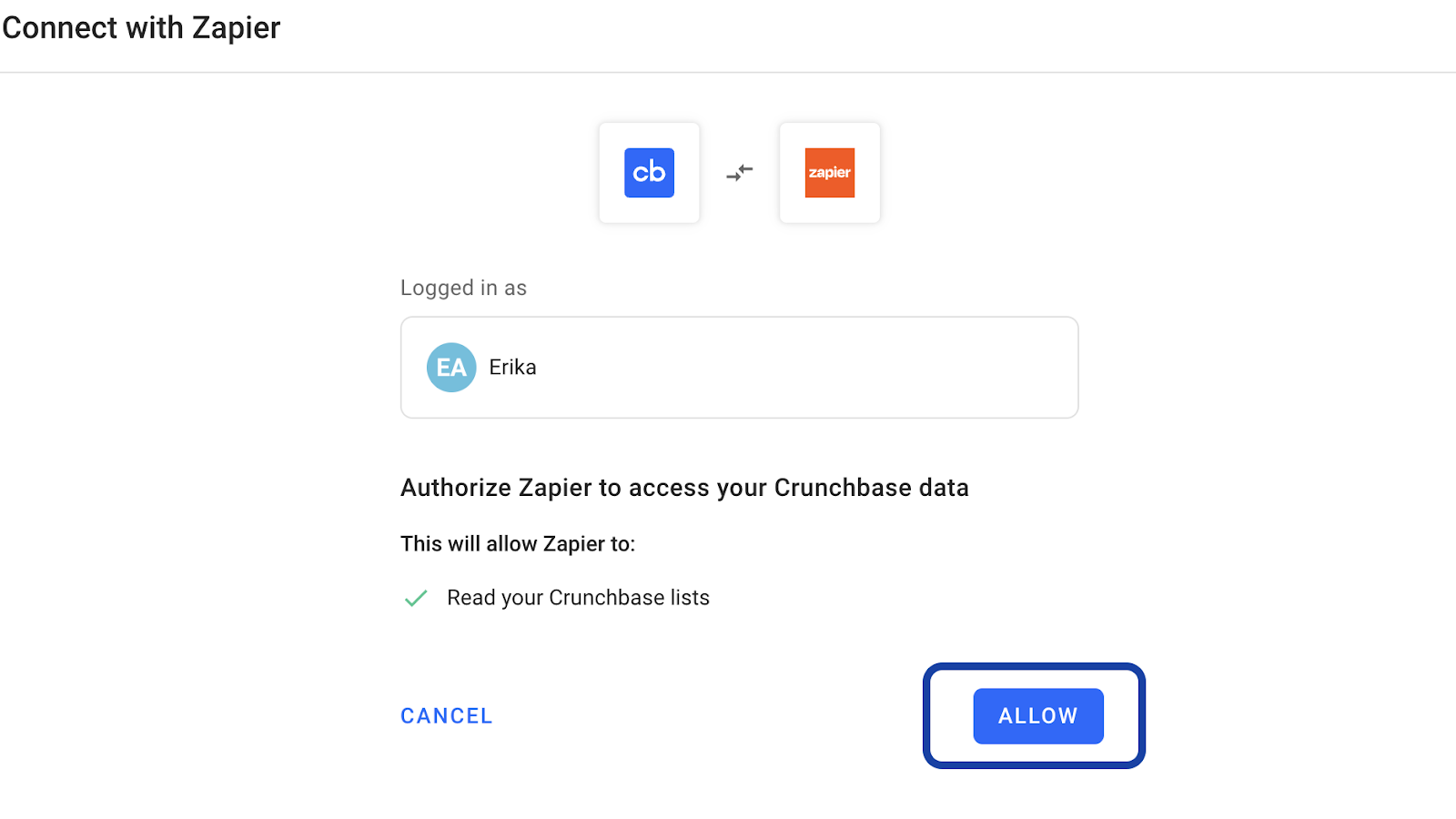Click the word Zapier in page title

point(236,29)
